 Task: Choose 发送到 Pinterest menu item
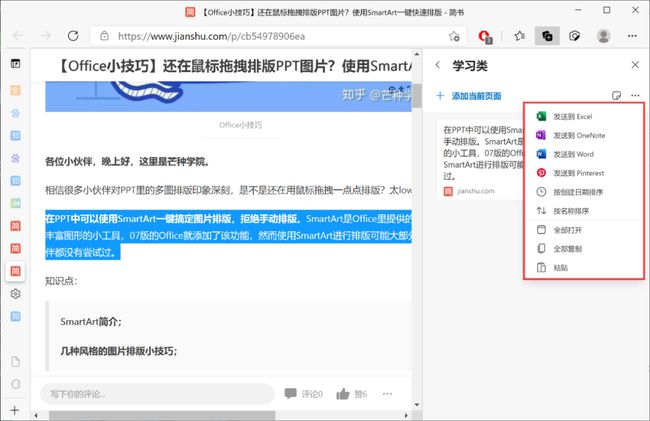[584, 173]
